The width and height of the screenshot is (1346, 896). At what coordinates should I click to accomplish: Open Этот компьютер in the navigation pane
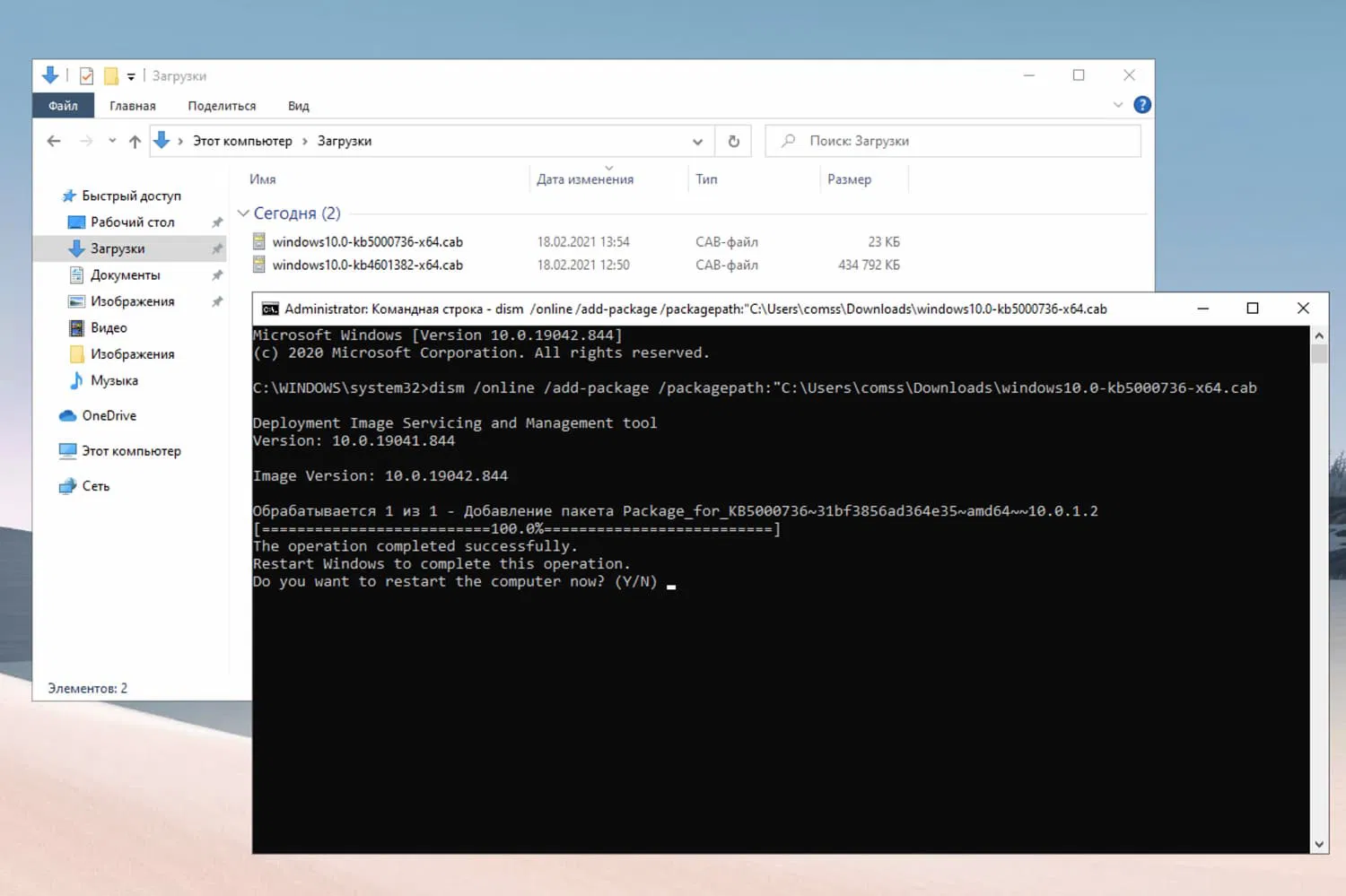(131, 451)
